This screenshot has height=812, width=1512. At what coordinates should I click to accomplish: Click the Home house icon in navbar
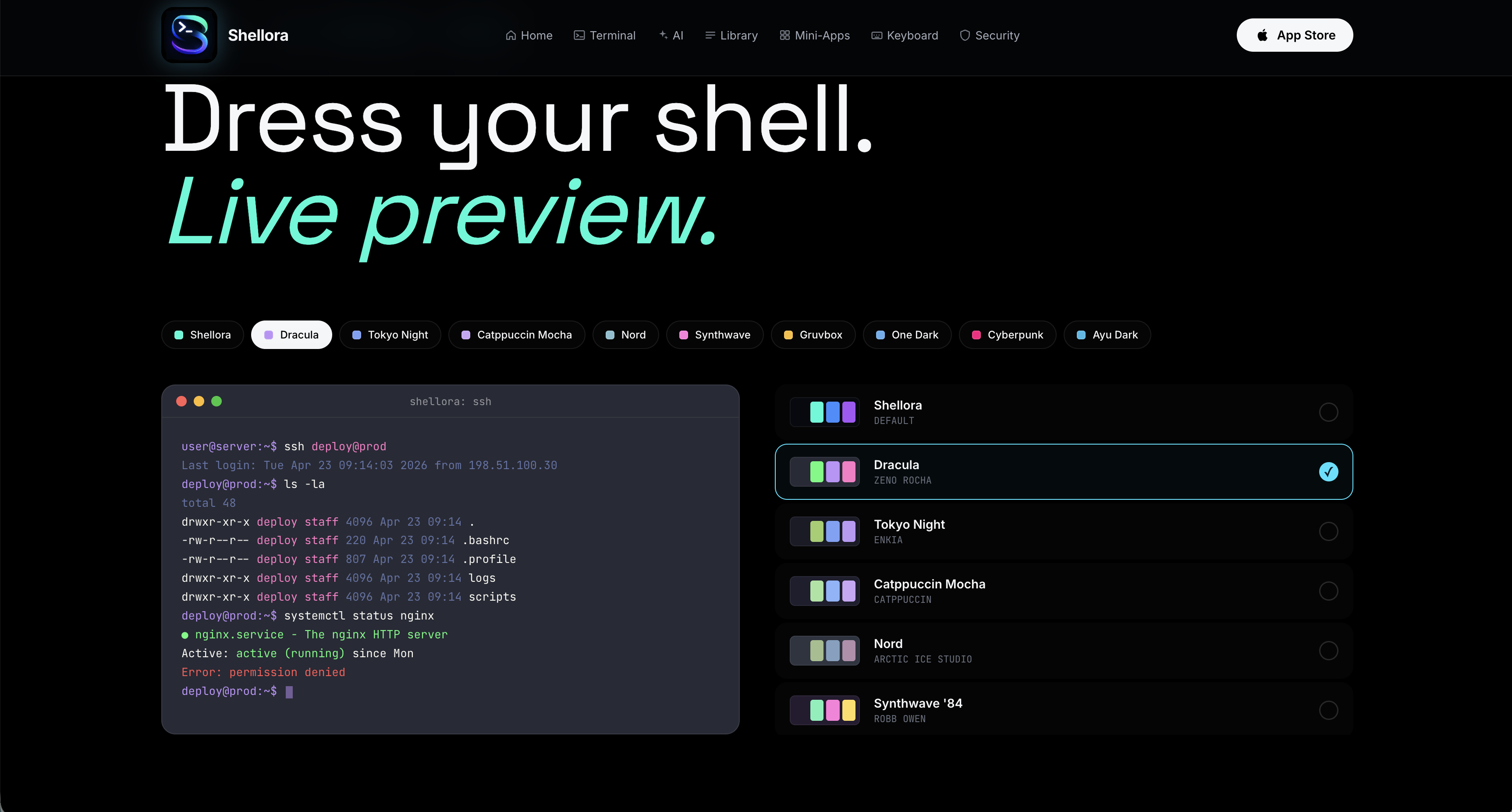click(511, 35)
